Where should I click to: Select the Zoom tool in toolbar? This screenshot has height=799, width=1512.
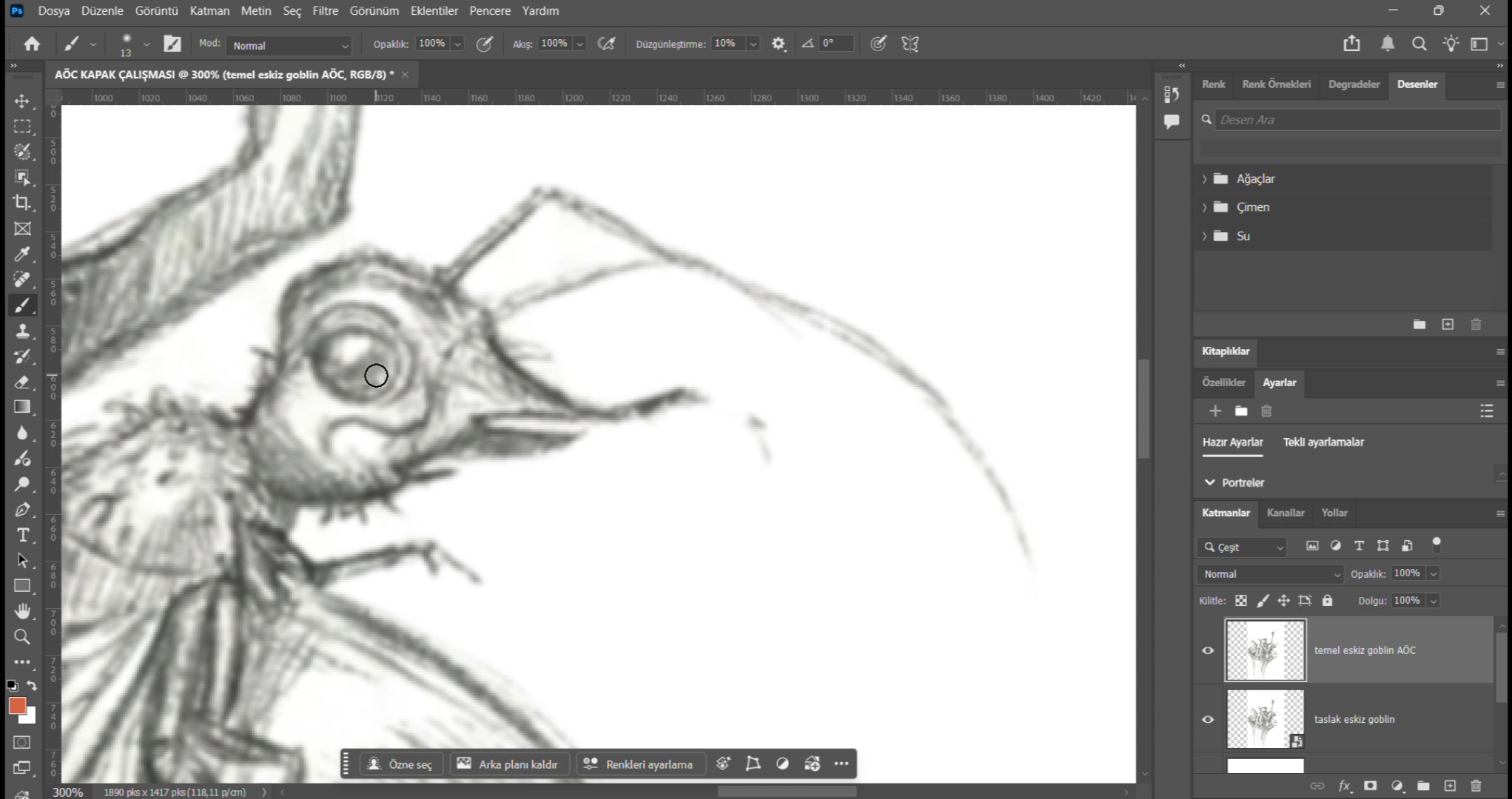point(22,636)
